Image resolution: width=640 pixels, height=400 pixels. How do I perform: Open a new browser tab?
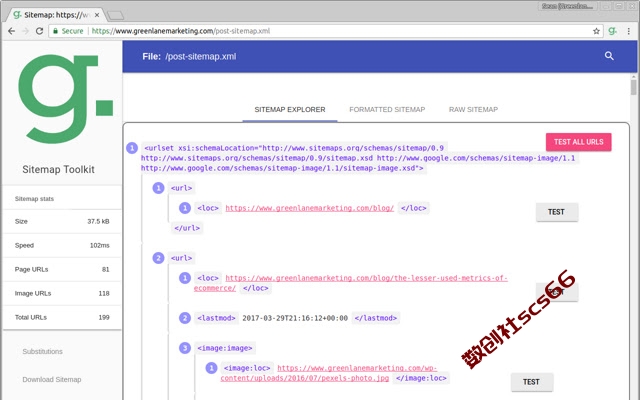(x=116, y=16)
